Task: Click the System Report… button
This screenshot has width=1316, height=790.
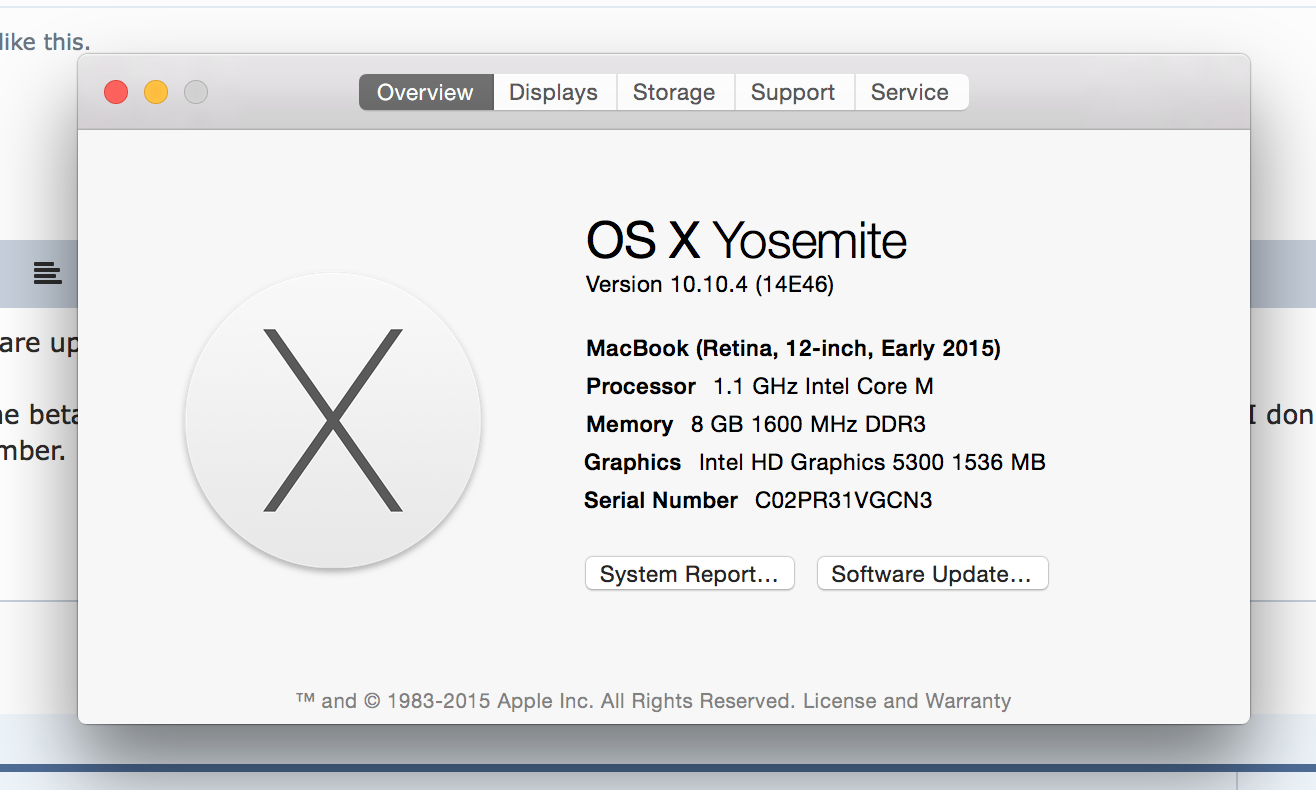Action: (x=689, y=574)
